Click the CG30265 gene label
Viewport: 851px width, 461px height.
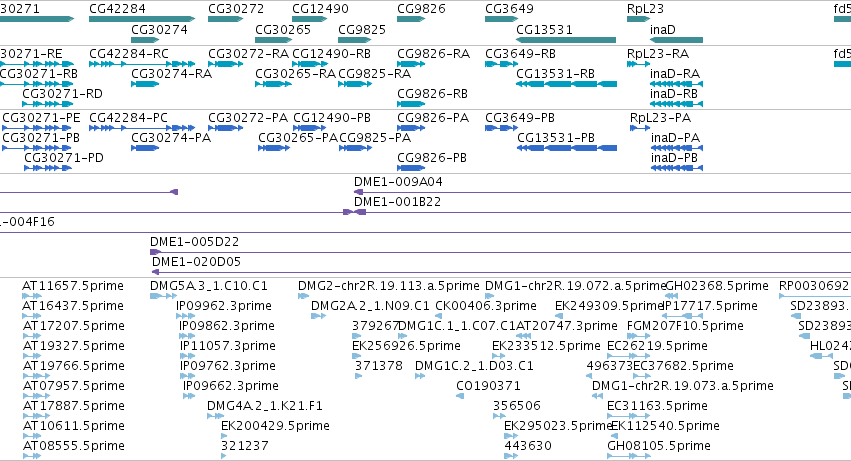(x=283, y=29)
